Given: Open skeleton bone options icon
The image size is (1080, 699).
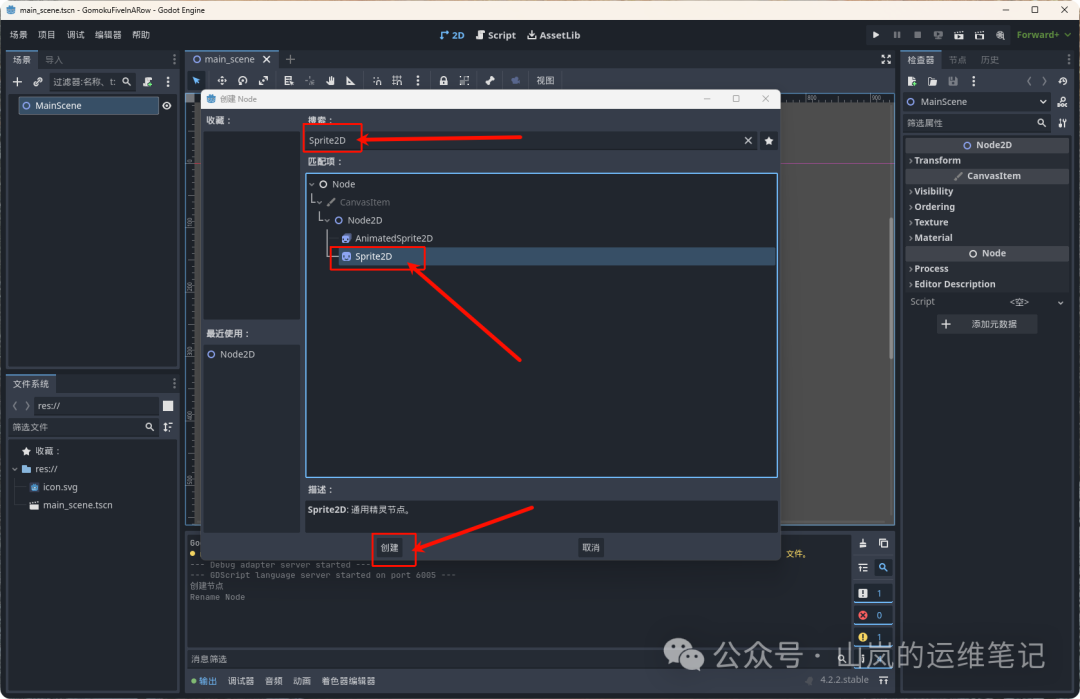Looking at the screenshot, I should click(x=490, y=81).
